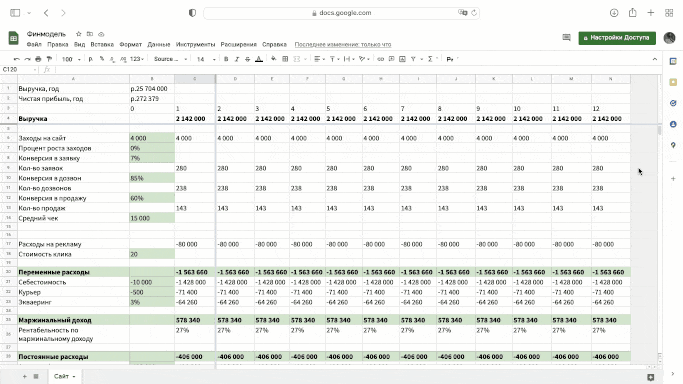The width and height of the screenshot is (683, 384).
Task: Open the Вставка menu
Action: click(102, 44)
